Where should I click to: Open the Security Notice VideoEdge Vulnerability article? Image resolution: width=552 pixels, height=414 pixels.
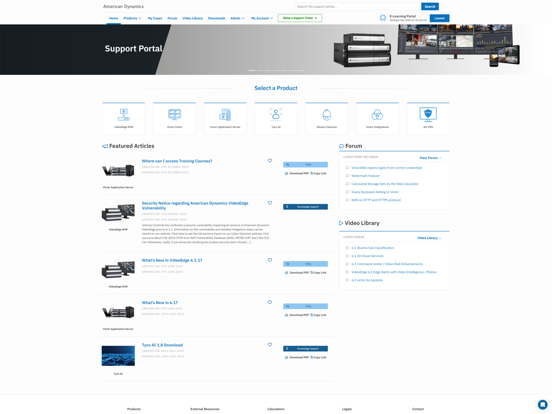coord(195,206)
